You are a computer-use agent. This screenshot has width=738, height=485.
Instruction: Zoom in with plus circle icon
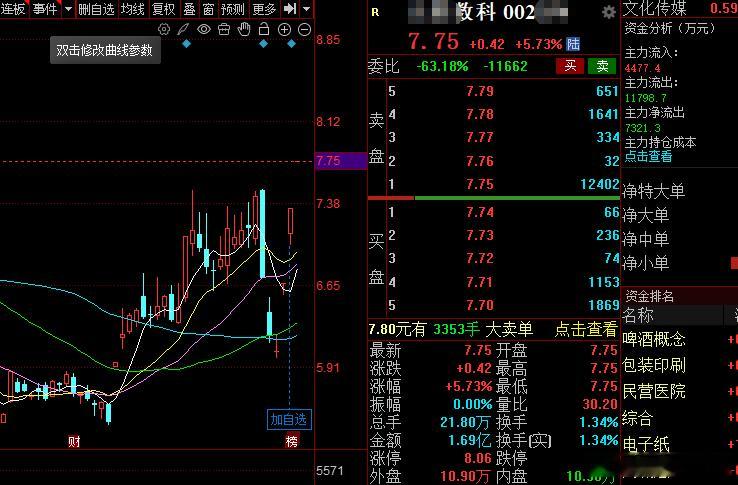coord(284,29)
